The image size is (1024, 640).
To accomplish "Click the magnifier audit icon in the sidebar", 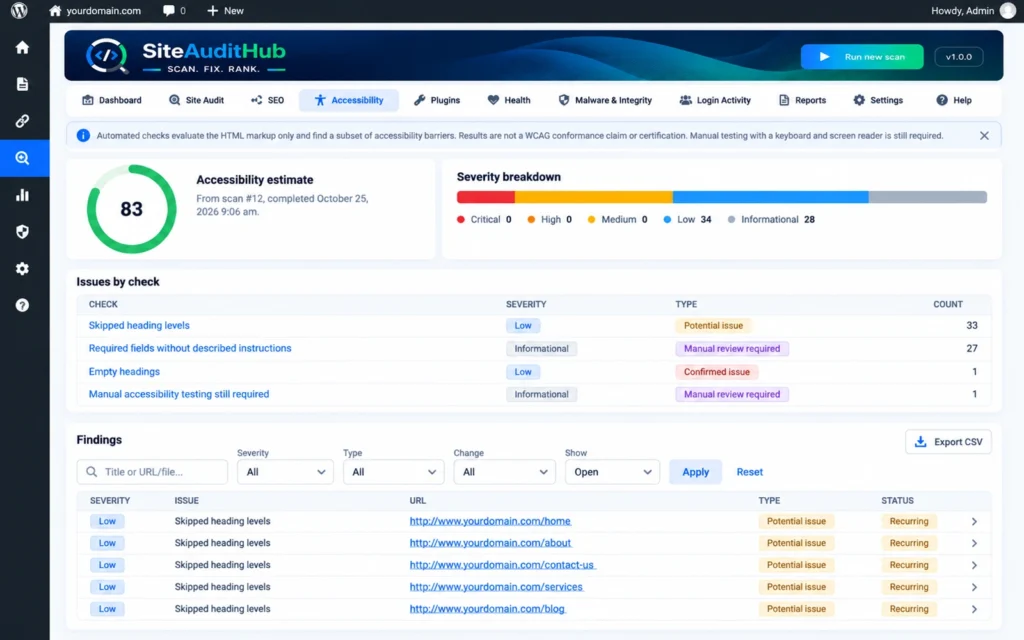I will tap(22, 158).
